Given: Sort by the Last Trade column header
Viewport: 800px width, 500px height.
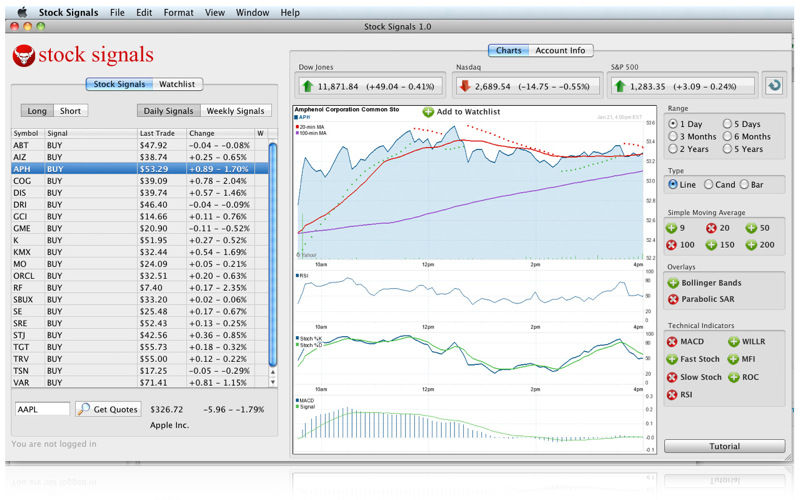Looking at the screenshot, I should (x=162, y=133).
